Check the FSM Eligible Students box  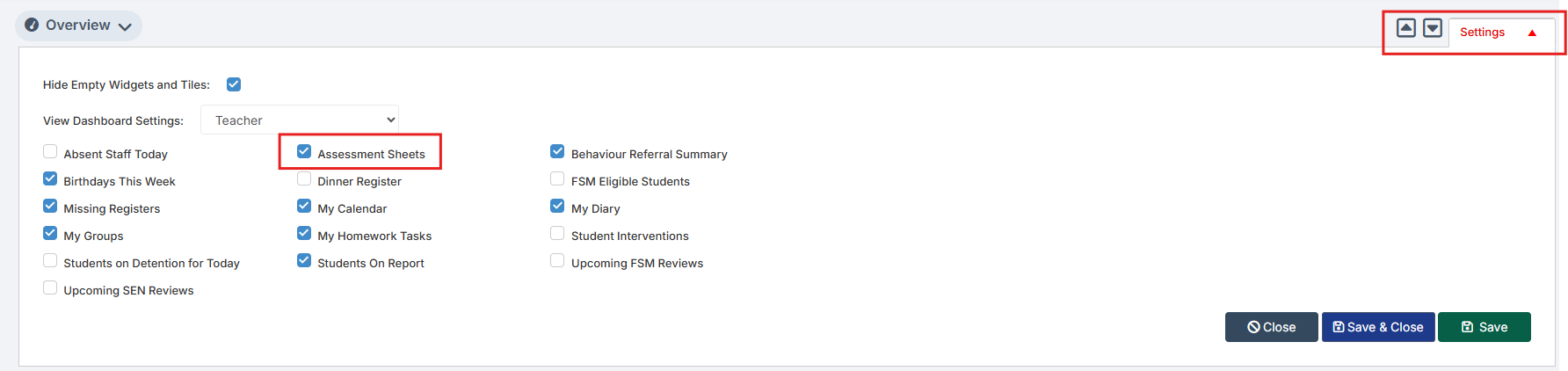coord(557,179)
